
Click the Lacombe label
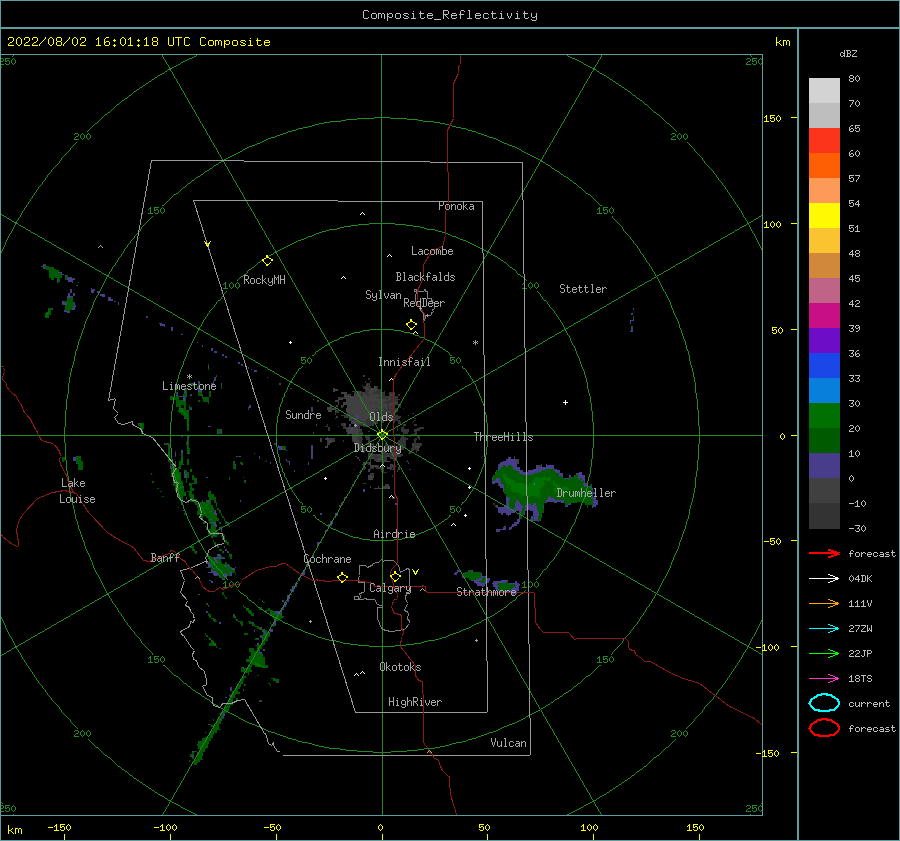432,251
